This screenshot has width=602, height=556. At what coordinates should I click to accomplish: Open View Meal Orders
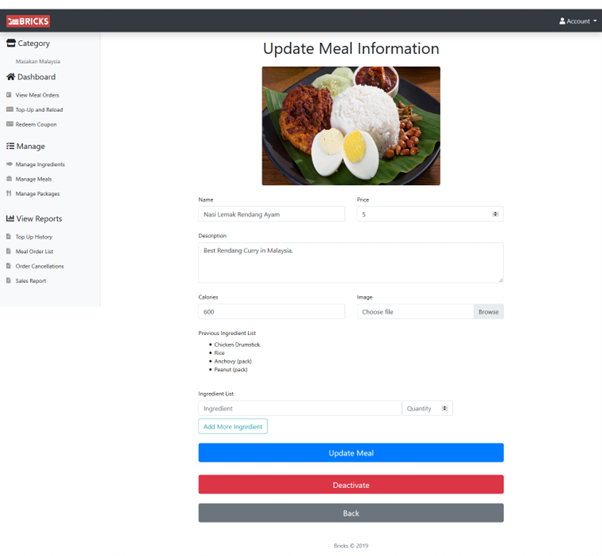click(37, 95)
